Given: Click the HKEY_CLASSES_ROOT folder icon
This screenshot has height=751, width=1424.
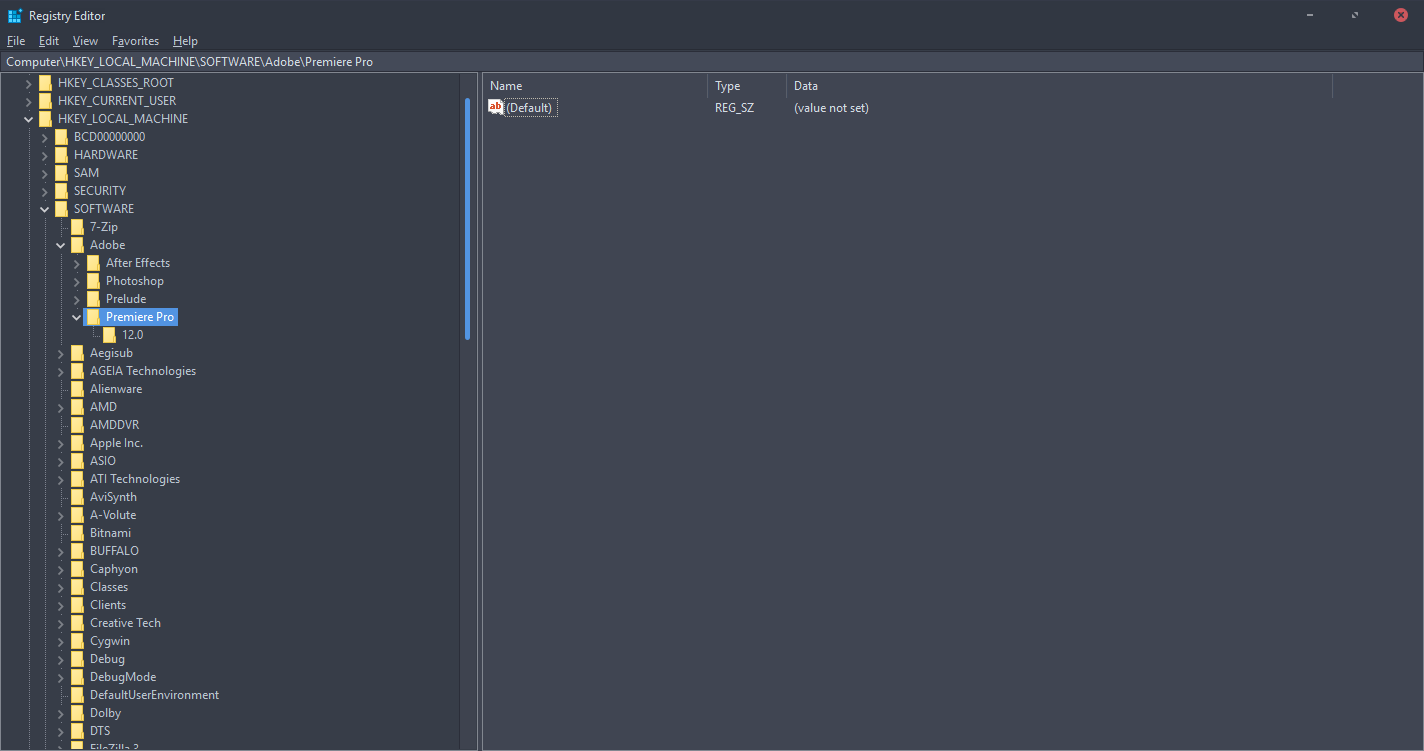Looking at the screenshot, I should point(45,83).
